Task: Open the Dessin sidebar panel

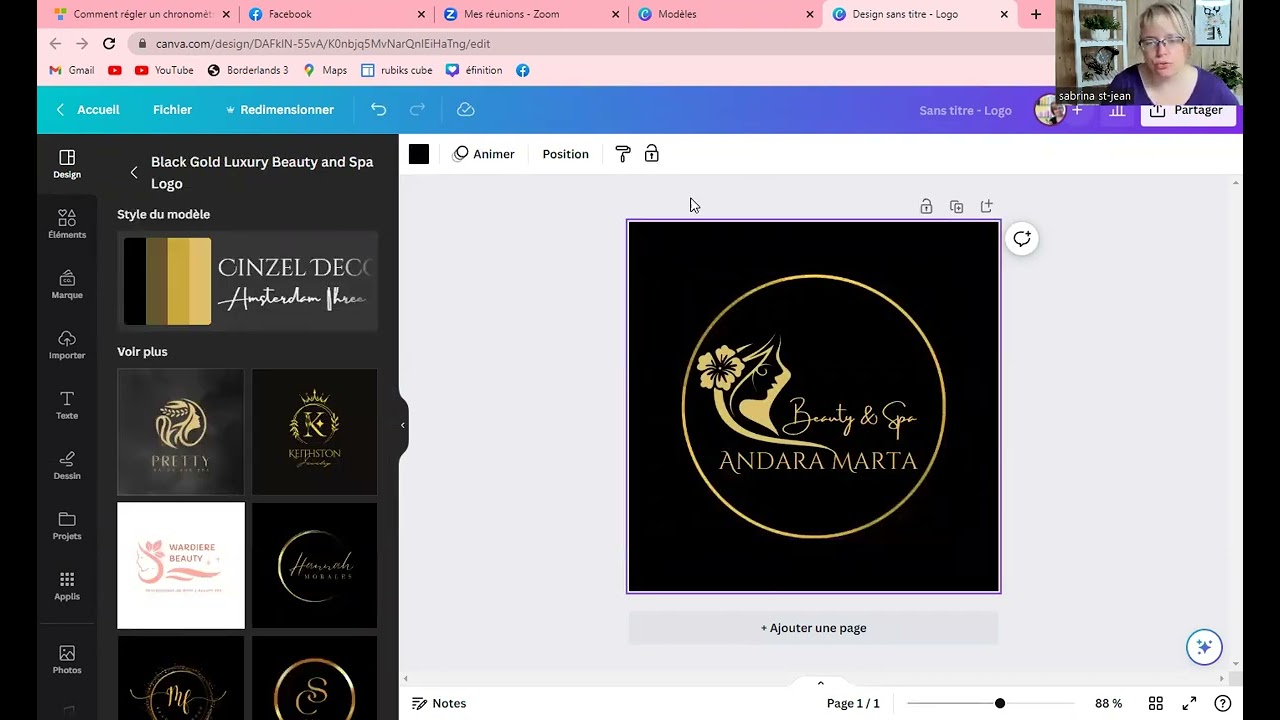Action: 67,465
